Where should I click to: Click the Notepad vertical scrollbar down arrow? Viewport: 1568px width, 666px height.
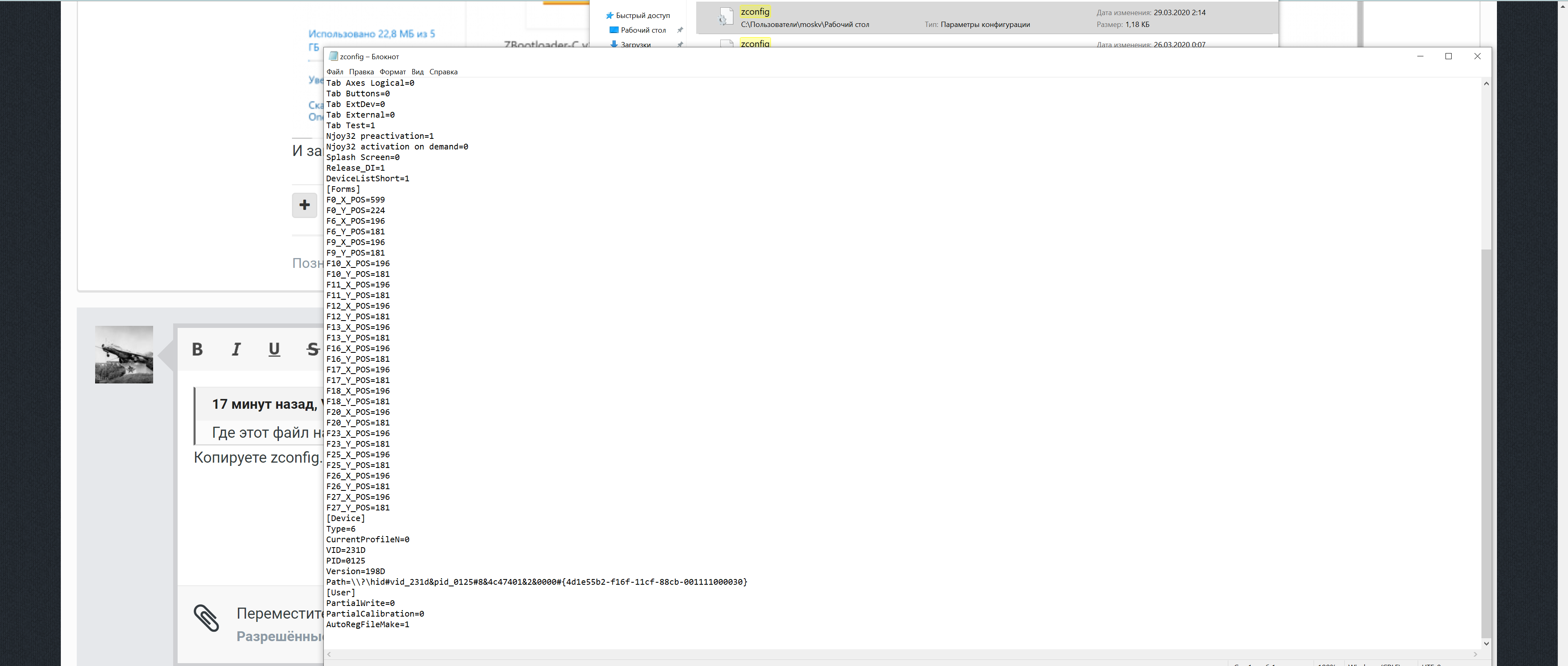pyautogui.click(x=1486, y=644)
